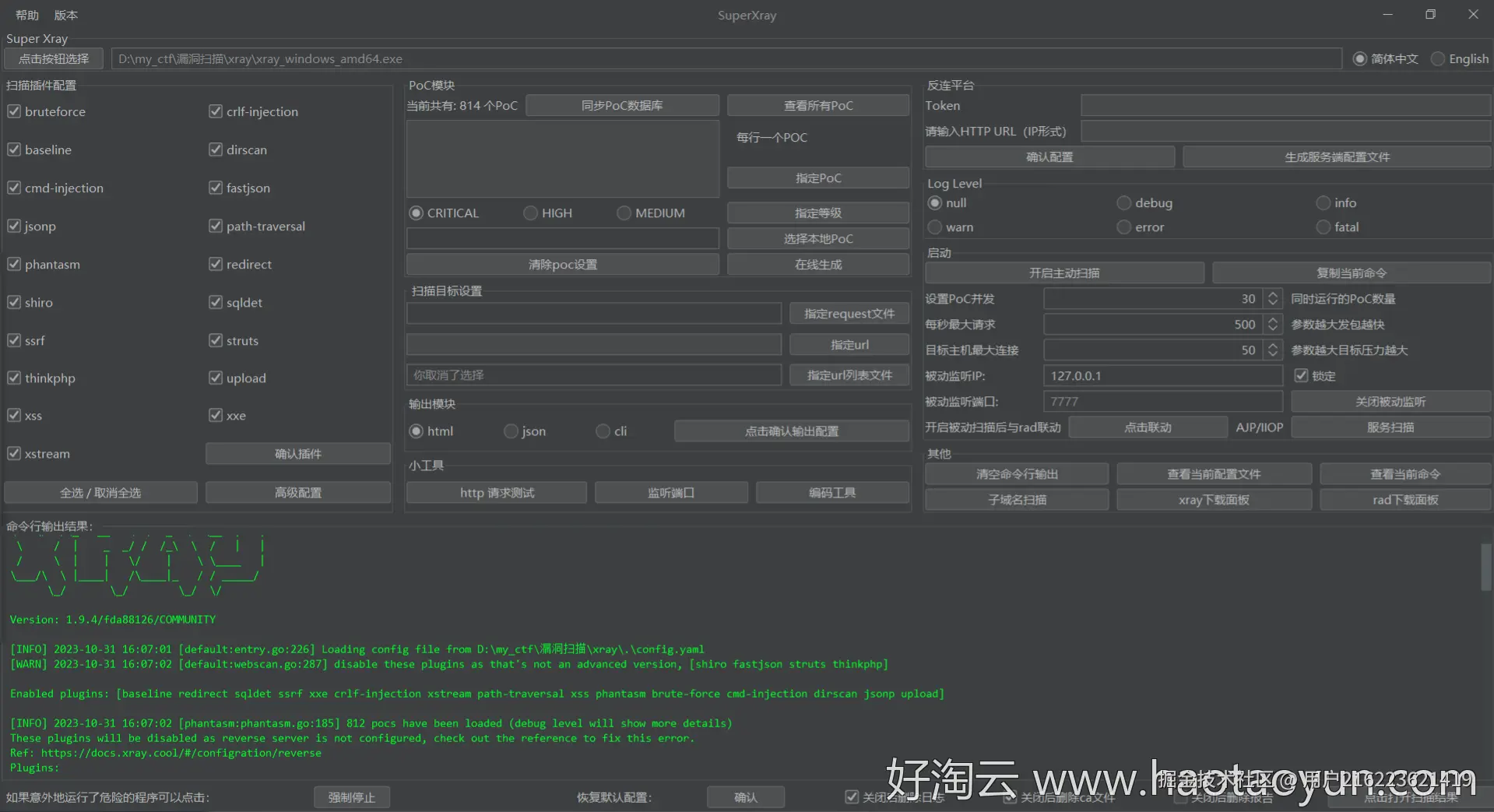The width and height of the screenshot is (1494, 812).
Task: Open the 编码工具 encoder tool
Action: click(832, 493)
